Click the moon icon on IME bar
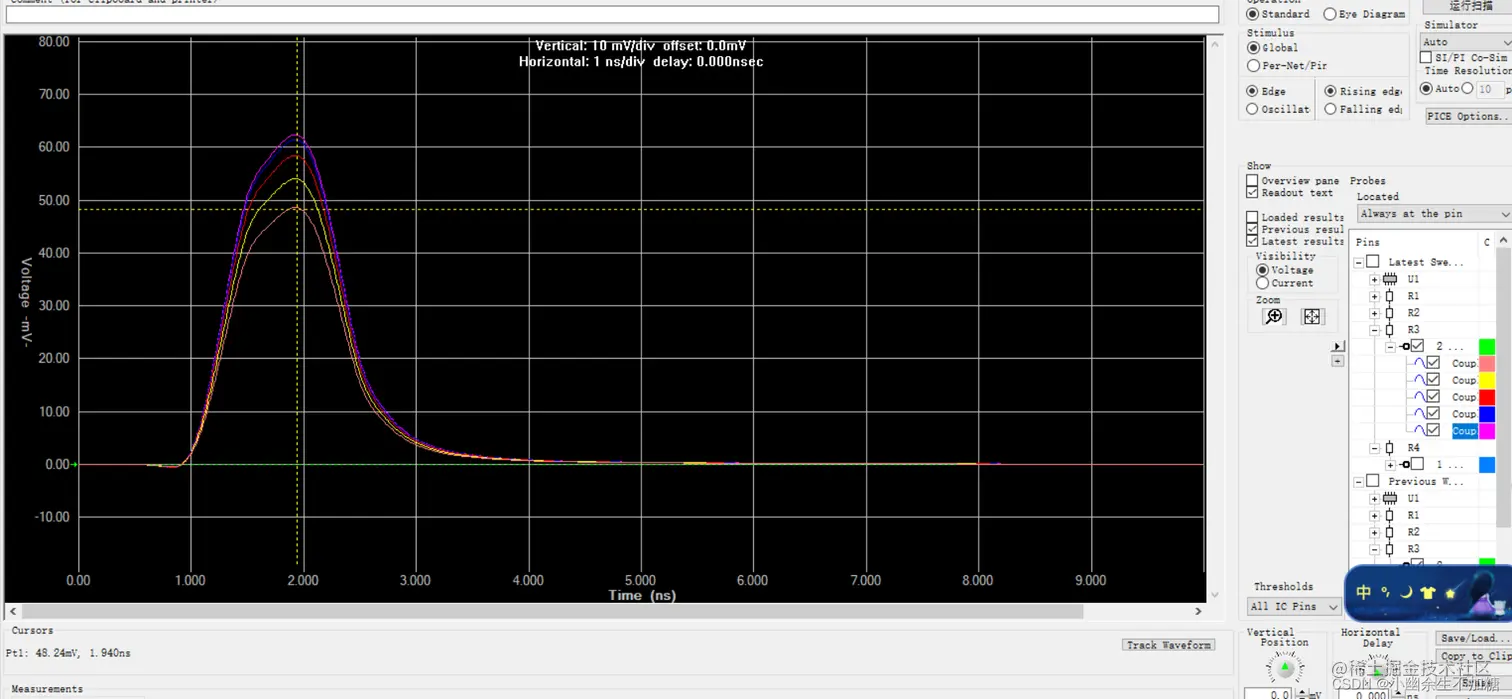 tap(1405, 592)
